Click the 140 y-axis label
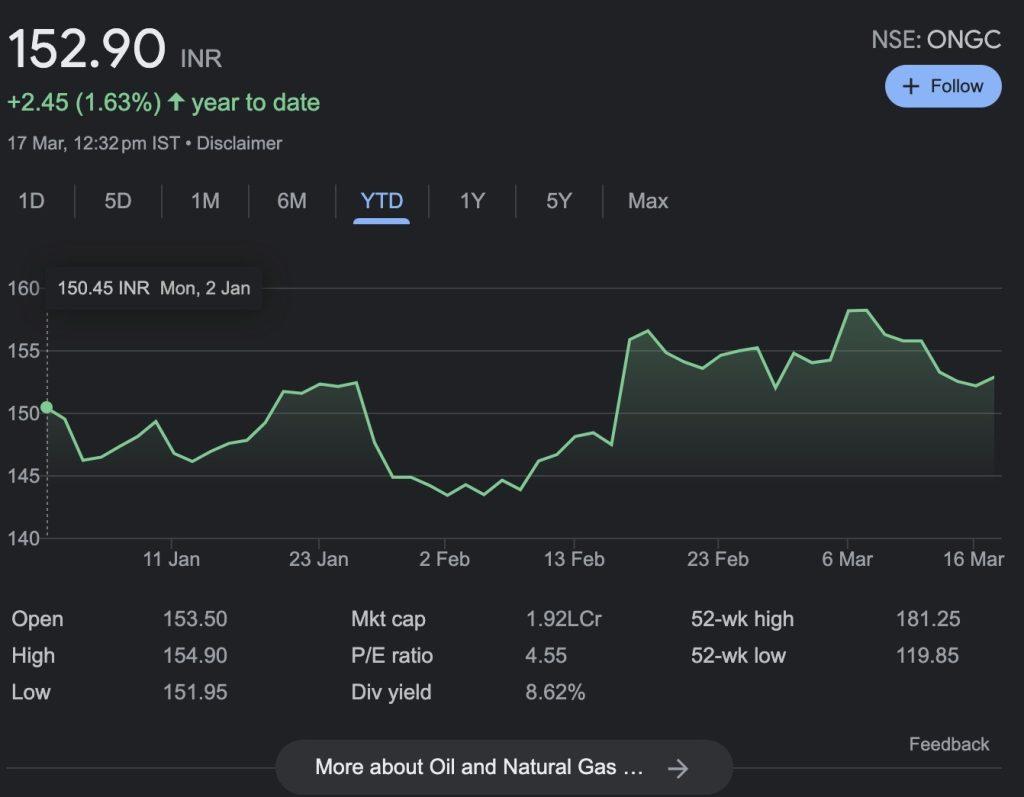The image size is (1024, 797). (x=24, y=538)
